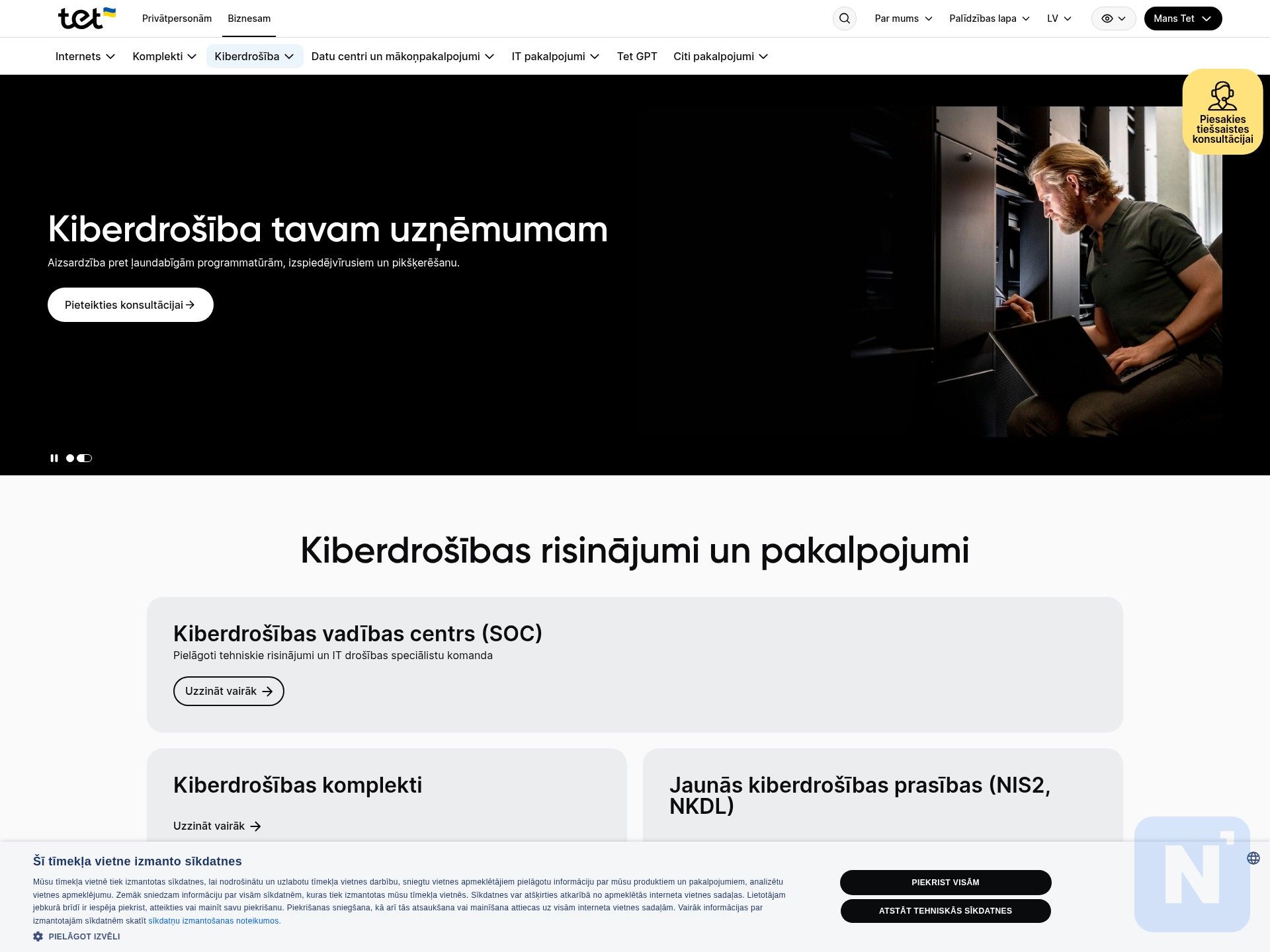Image resolution: width=1270 pixels, height=952 pixels.
Task: Open Uzzināt vairāk under Kiberdrošības komplekti
Action: coord(217,826)
